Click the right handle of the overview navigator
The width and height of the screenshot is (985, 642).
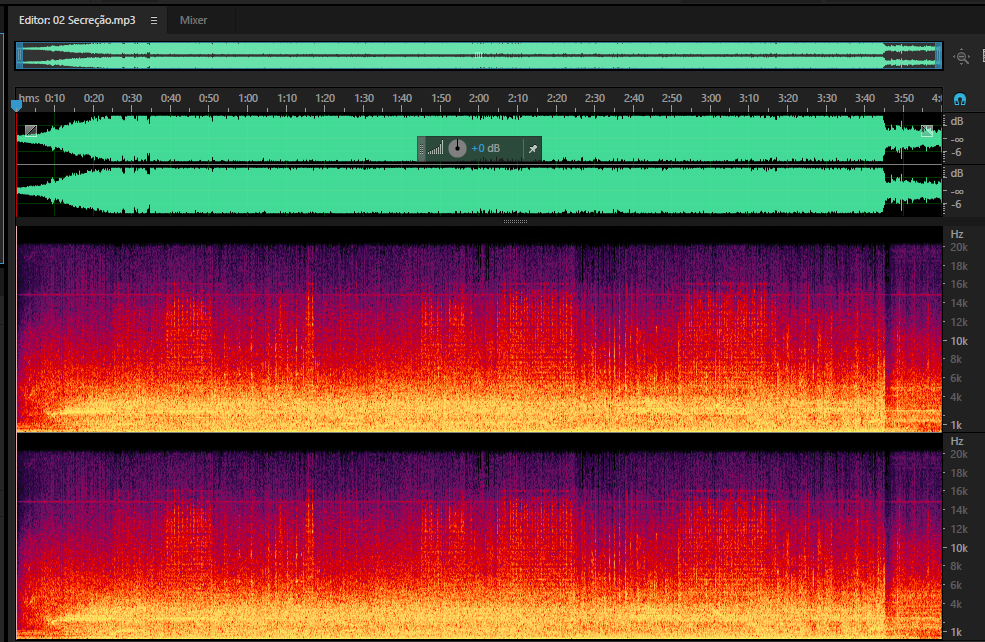point(939,56)
